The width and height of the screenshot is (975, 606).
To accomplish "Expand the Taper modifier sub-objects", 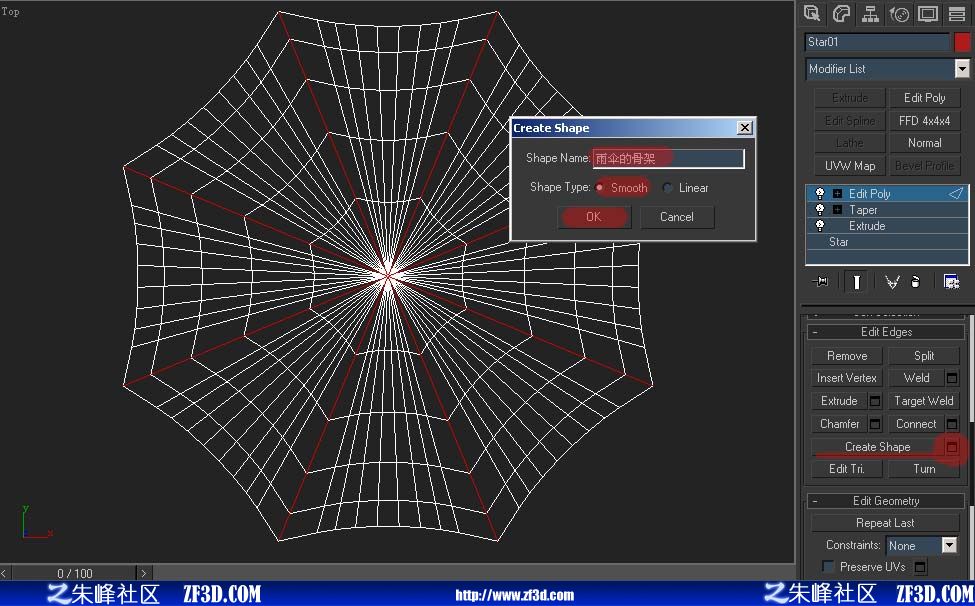I will click(x=837, y=209).
